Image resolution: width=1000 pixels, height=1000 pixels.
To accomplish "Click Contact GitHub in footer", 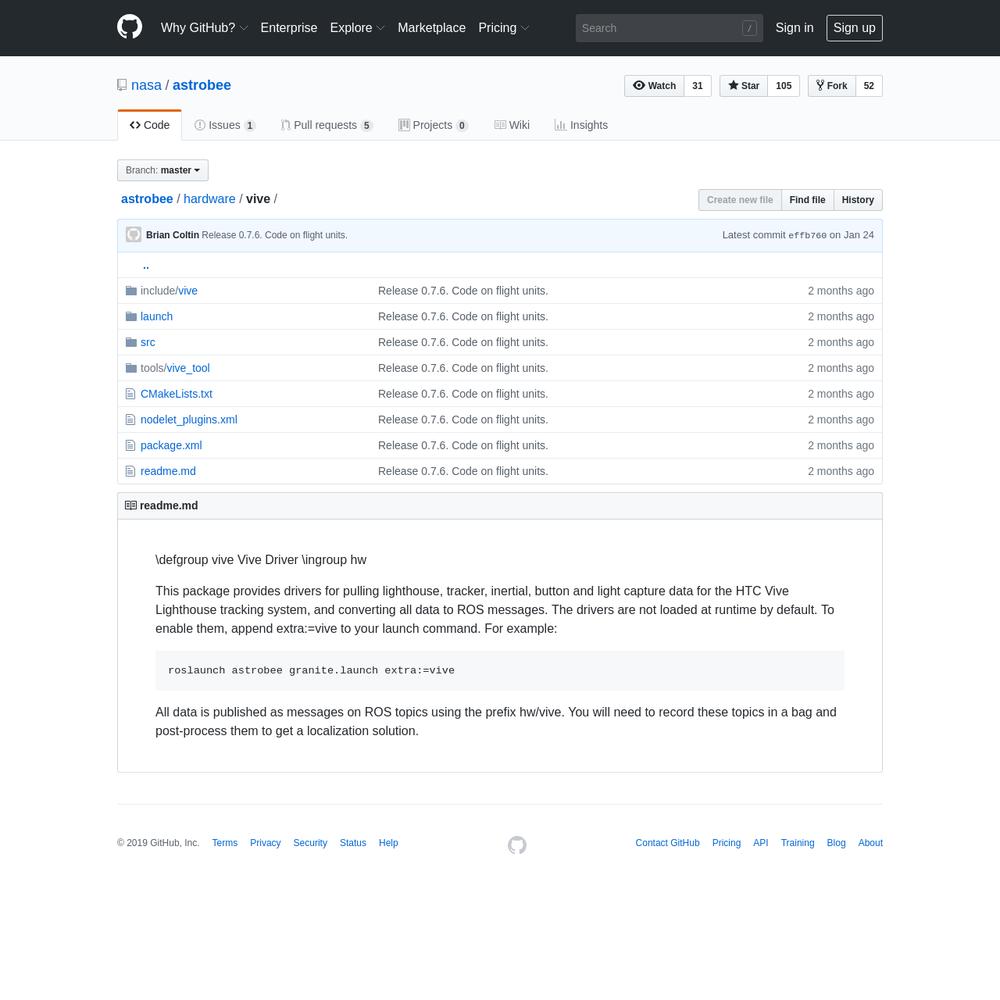I will click(x=667, y=843).
